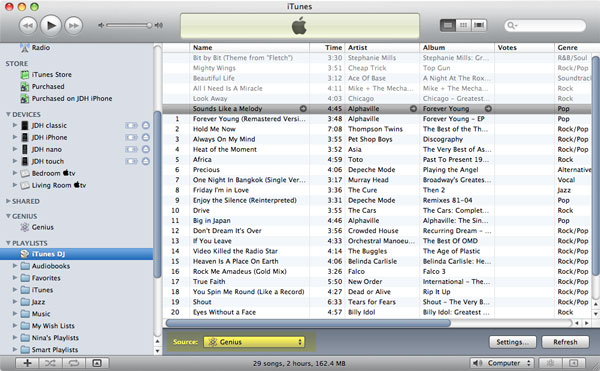Collapse the GENIUS section
Screen dimensions: 600x371
pyautogui.click(x=8, y=216)
